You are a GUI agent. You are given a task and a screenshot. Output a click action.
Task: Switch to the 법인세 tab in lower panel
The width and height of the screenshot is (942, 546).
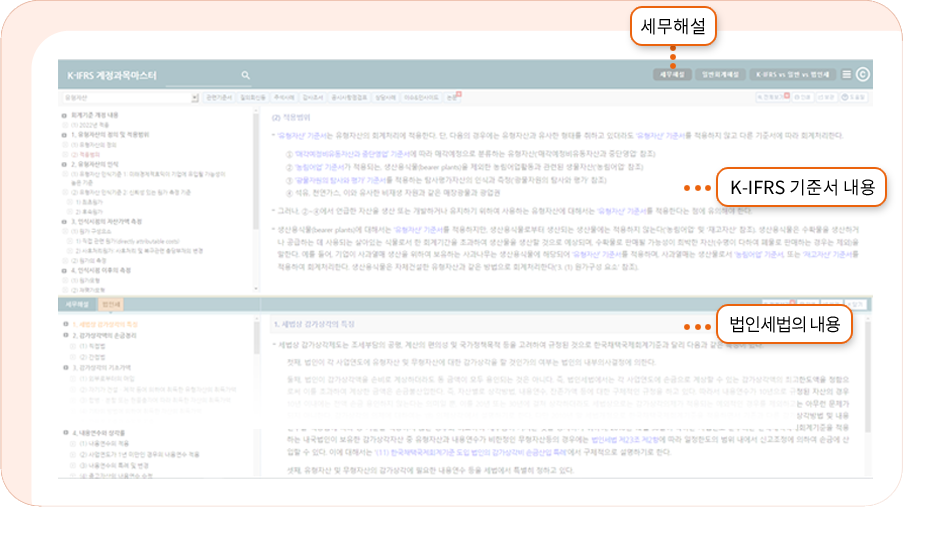(110, 303)
